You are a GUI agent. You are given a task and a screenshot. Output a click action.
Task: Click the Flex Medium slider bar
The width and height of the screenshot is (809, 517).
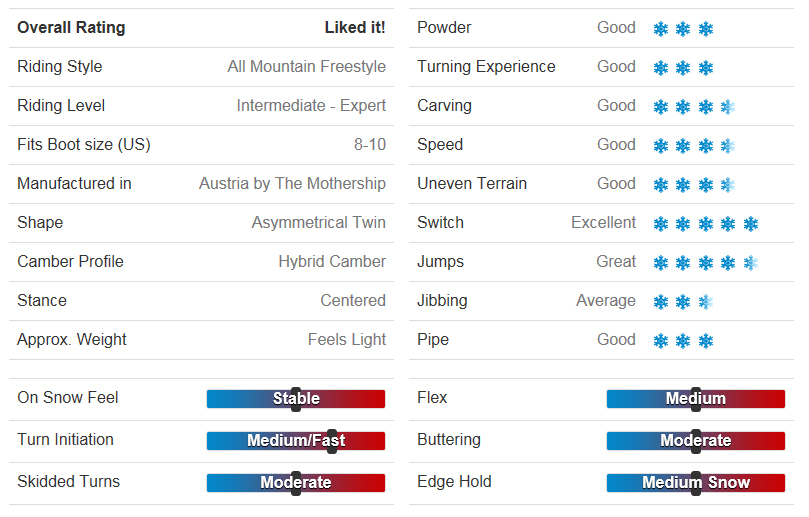[696, 399]
